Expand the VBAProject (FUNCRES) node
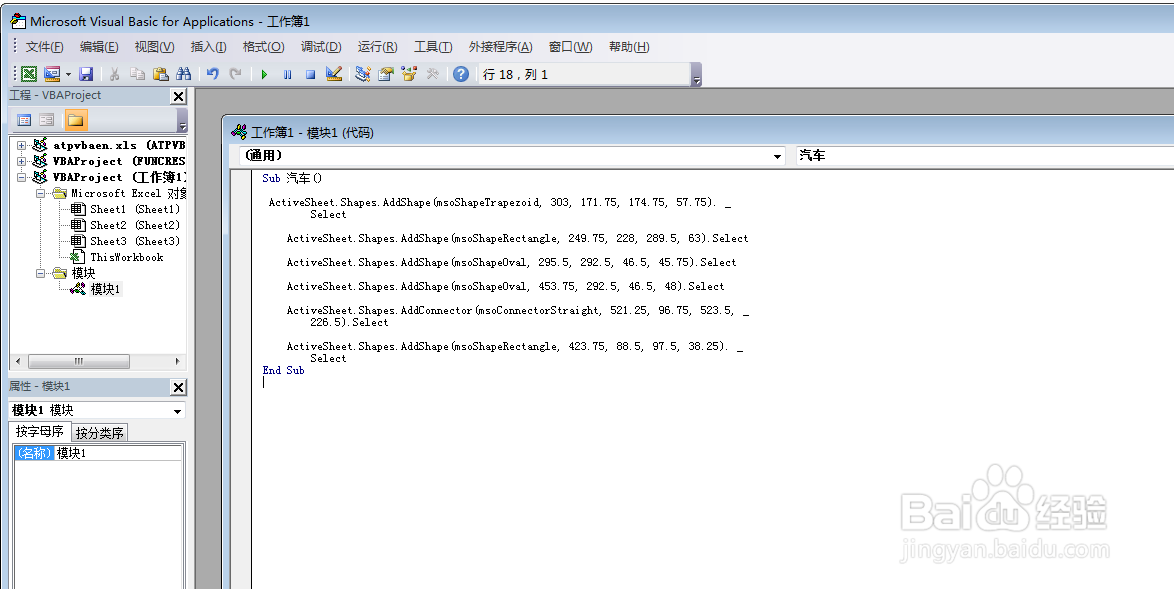 pyautogui.click(x=21, y=161)
